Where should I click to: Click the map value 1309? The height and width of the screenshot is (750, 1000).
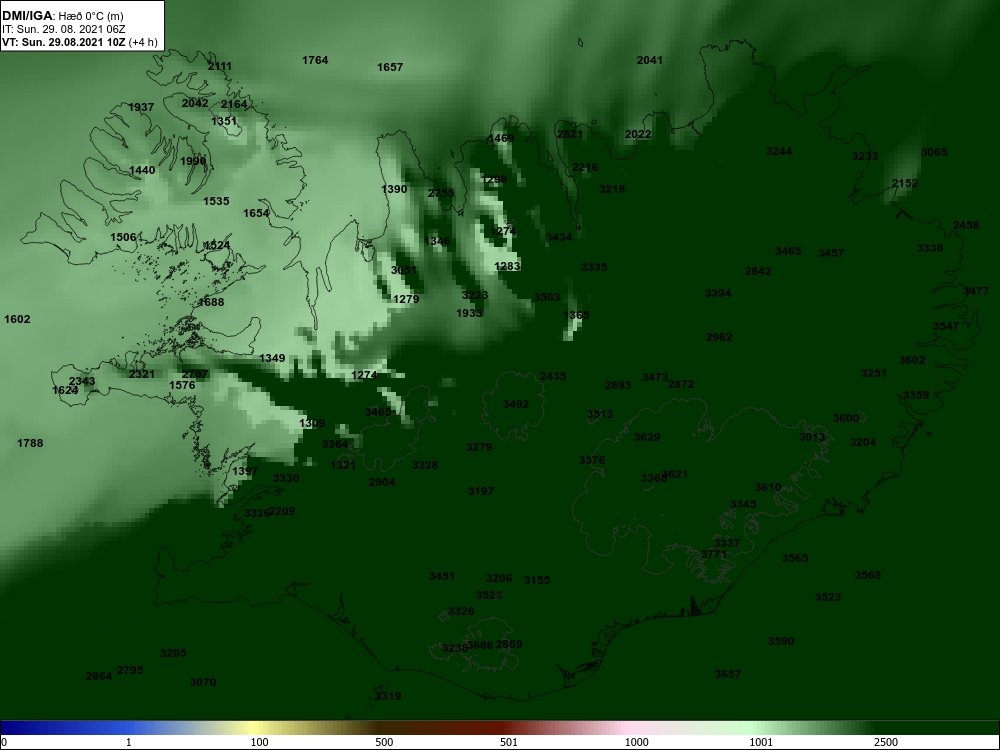[312, 423]
